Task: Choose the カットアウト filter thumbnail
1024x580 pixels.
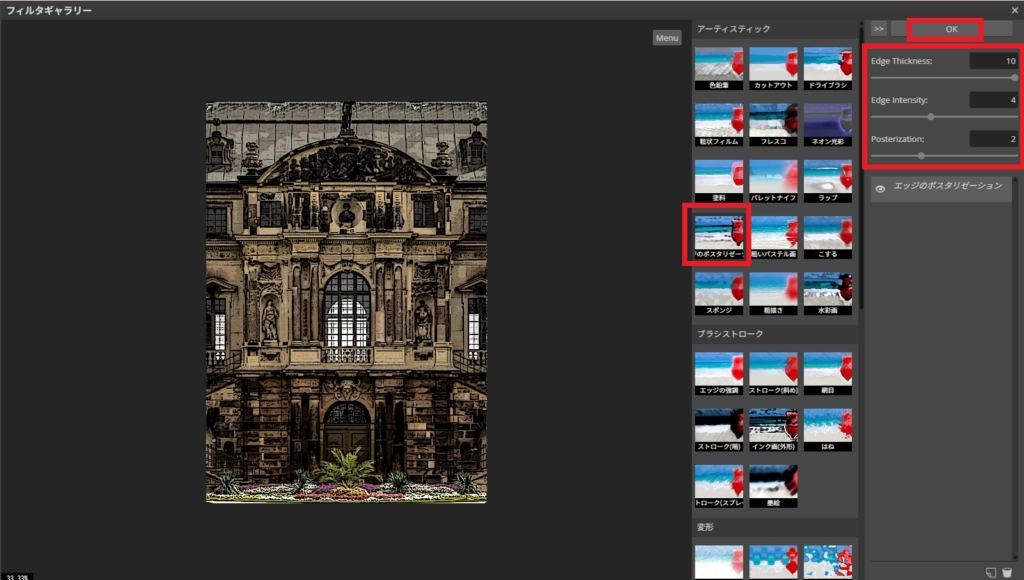Action: [774, 68]
